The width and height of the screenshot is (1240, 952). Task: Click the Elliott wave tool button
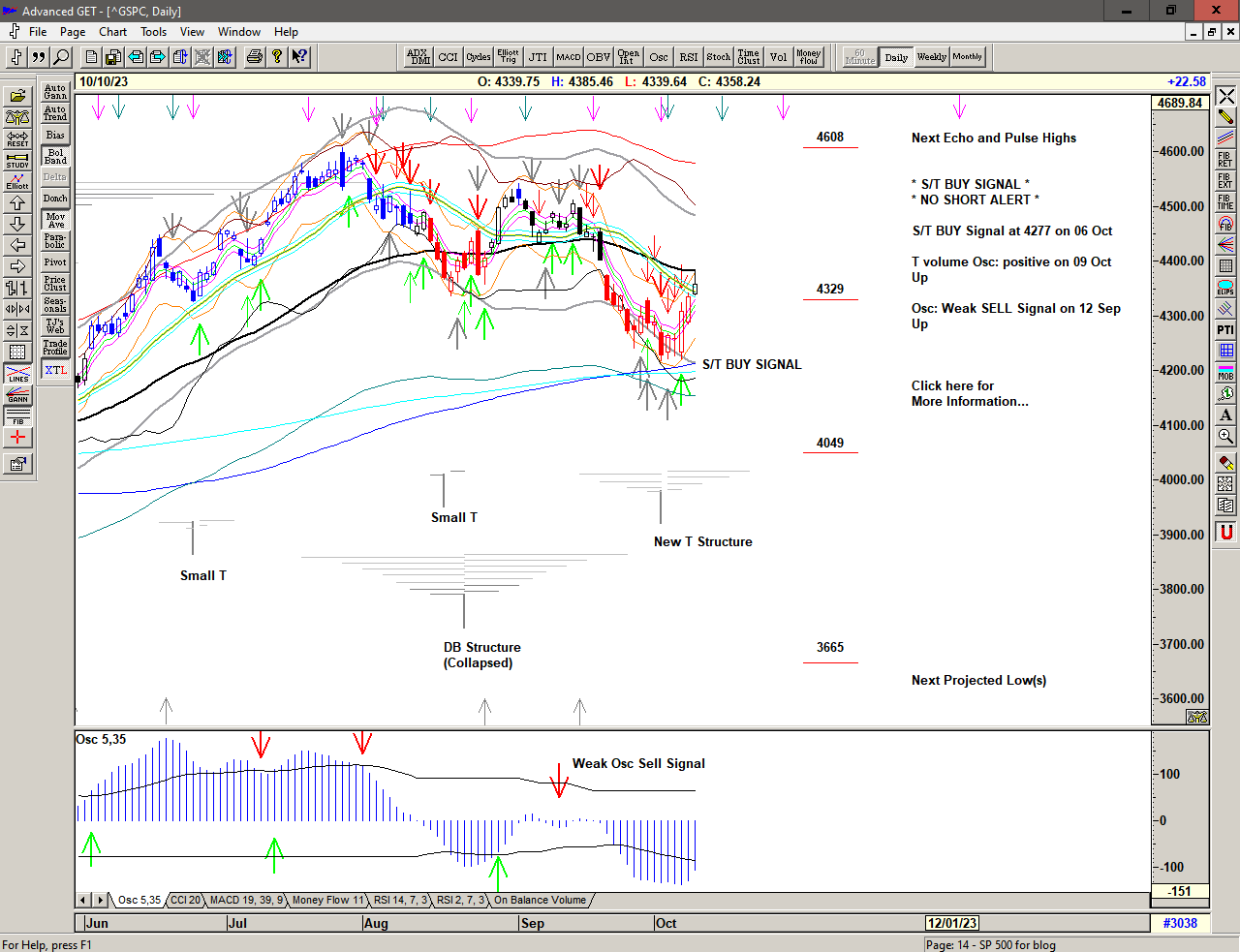pos(17,181)
